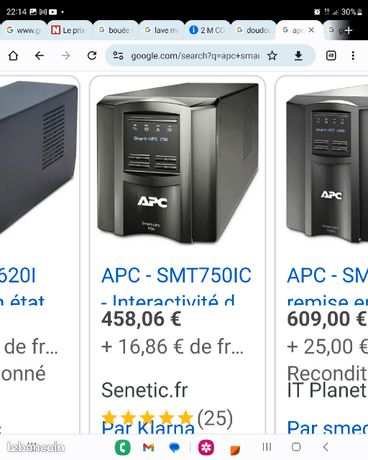Open the Gmail app icon in the taskbar

click(148, 447)
